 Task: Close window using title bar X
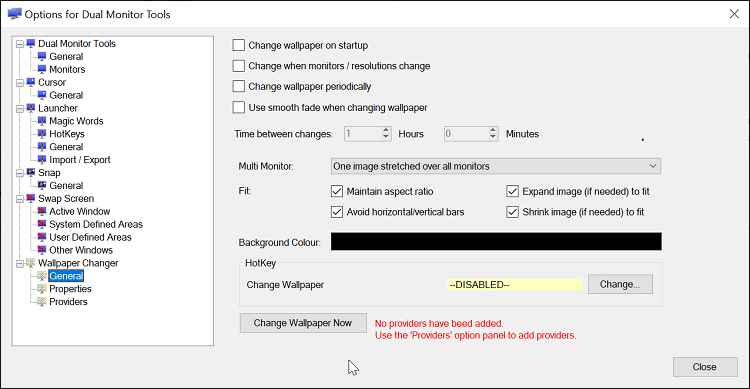[x=734, y=14]
